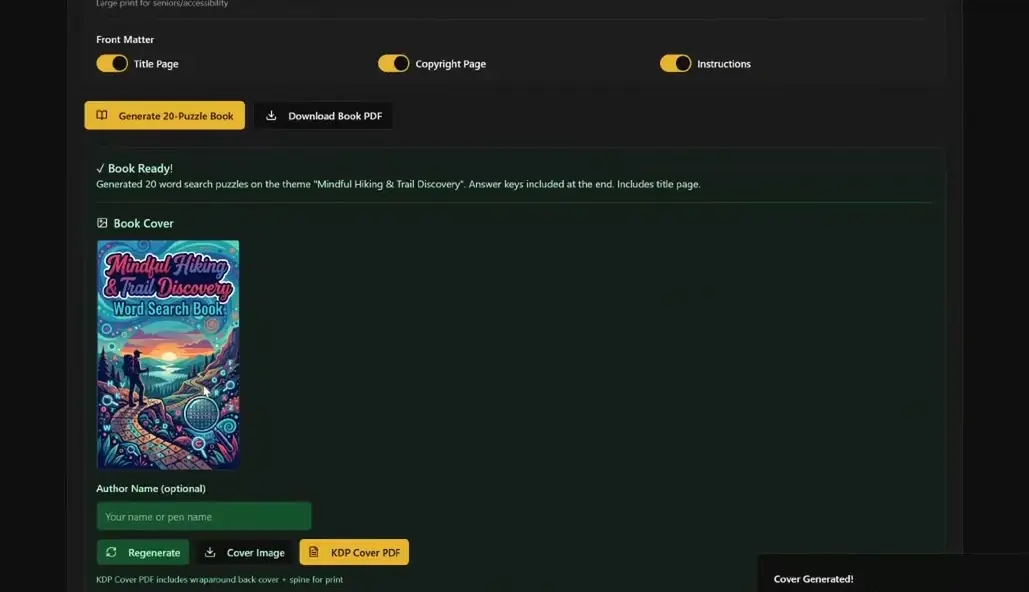Click the Front Matter section label
Image resolution: width=1029 pixels, height=592 pixels.
(x=125, y=39)
